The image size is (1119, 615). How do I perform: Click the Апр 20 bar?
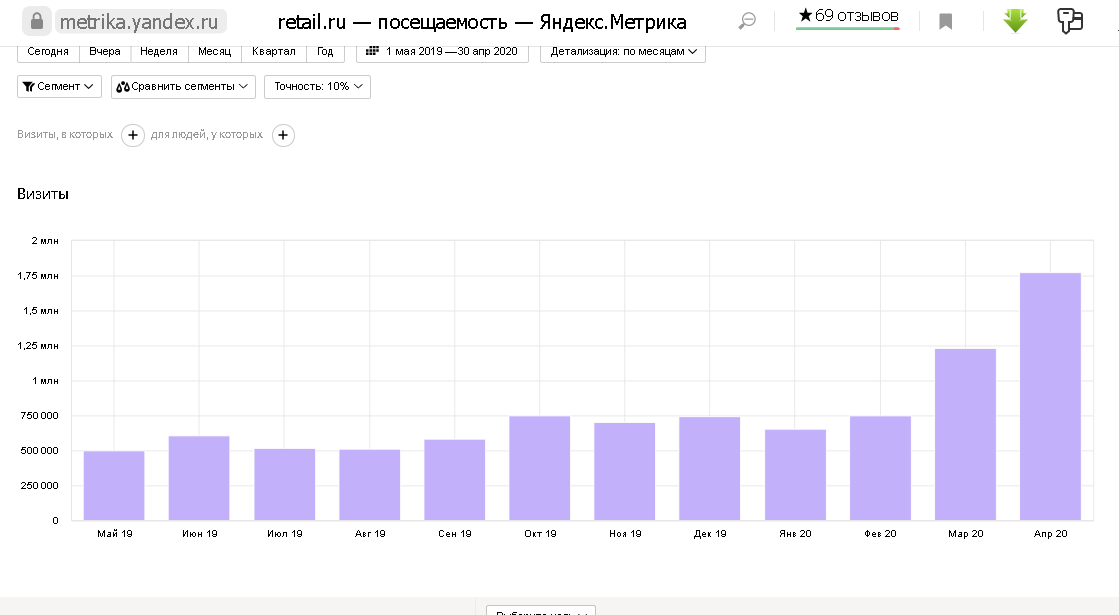[1050, 397]
